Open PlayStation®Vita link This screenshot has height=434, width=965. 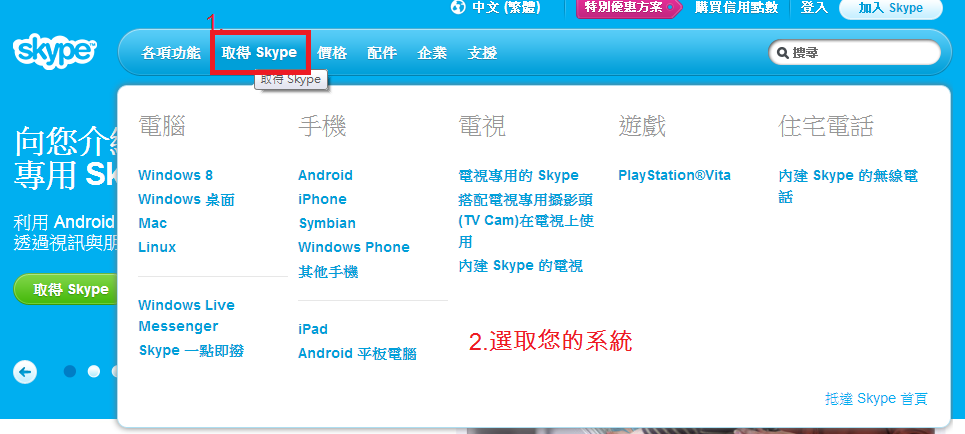tap(675, 175)
